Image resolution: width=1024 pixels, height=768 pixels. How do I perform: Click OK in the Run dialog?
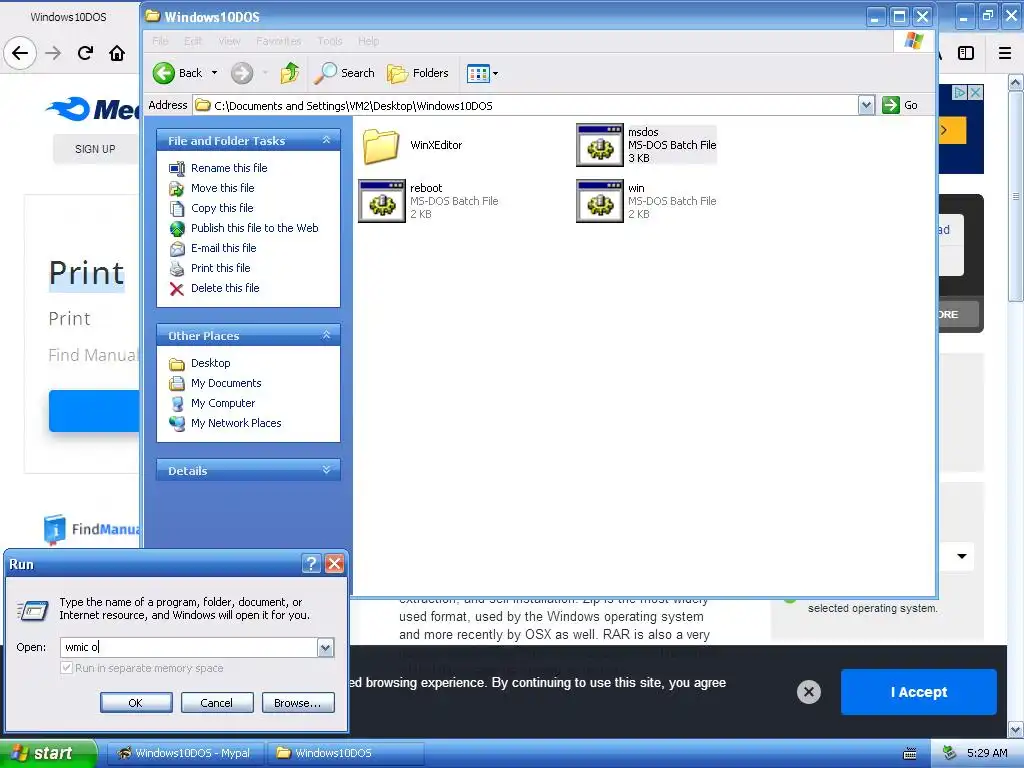coord(136,703)
